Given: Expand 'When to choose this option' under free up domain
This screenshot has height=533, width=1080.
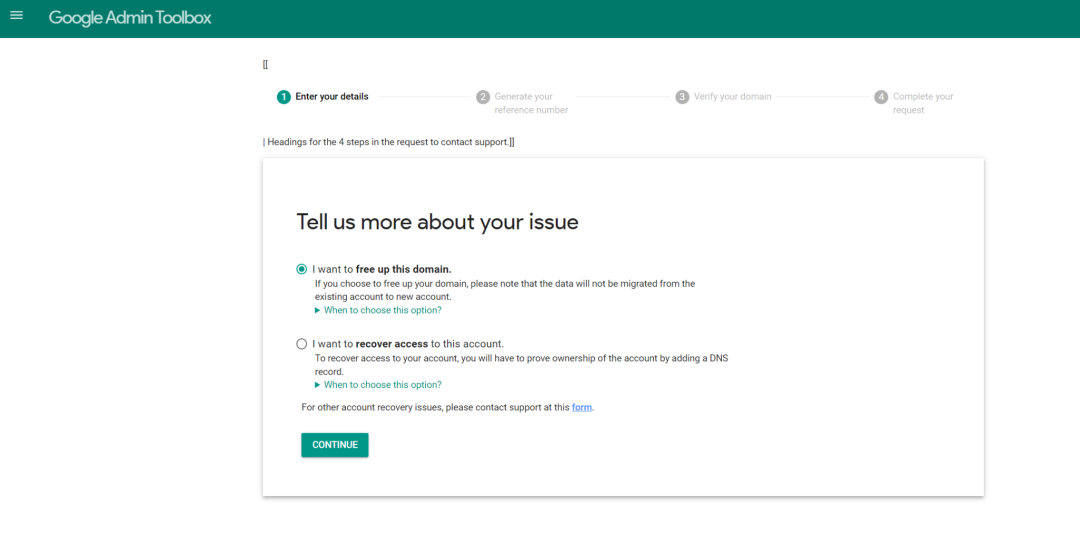Looking at the screenshot, I should [378, 310].
